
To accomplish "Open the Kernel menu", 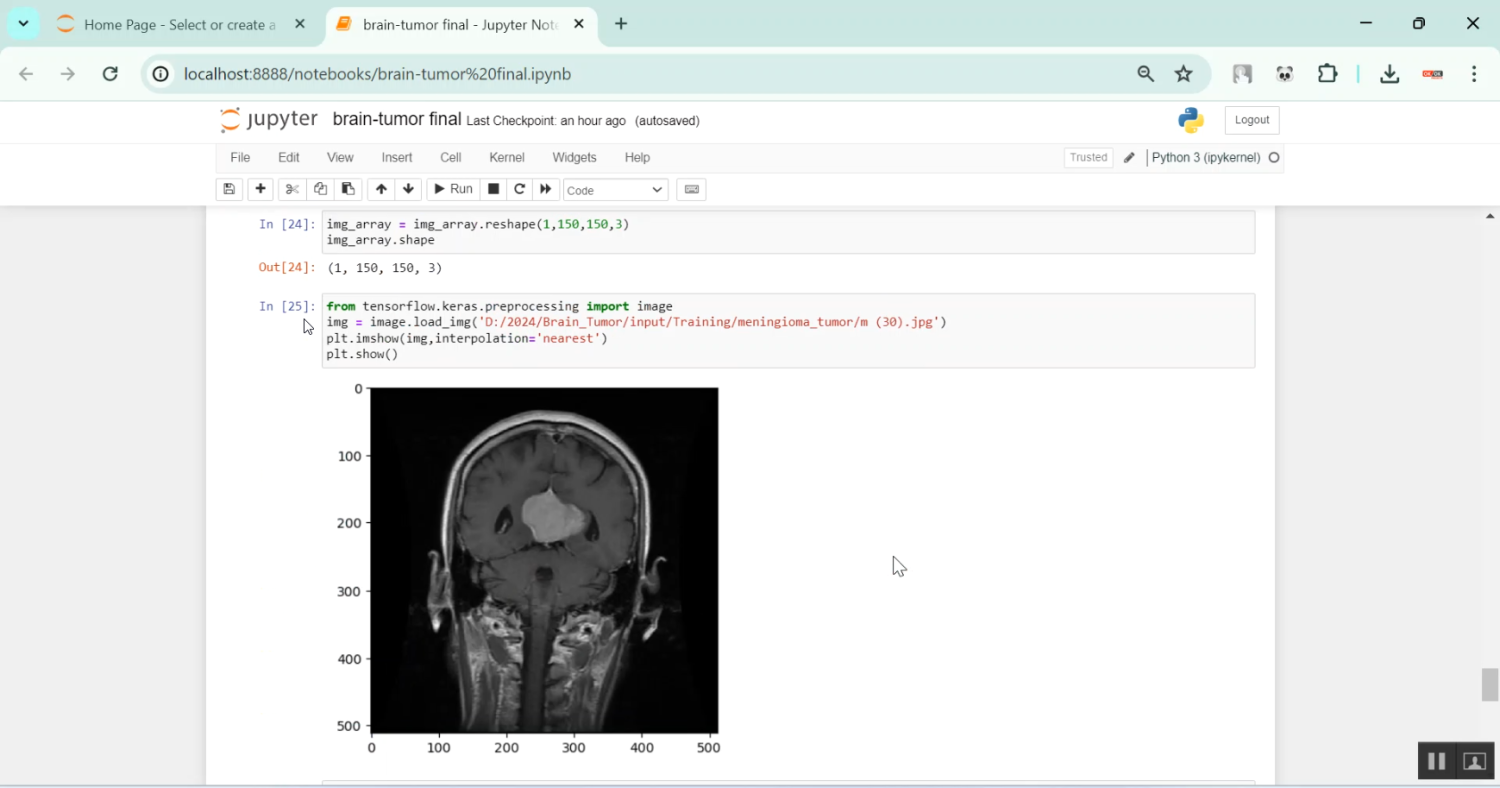I will tap(506, 157).
